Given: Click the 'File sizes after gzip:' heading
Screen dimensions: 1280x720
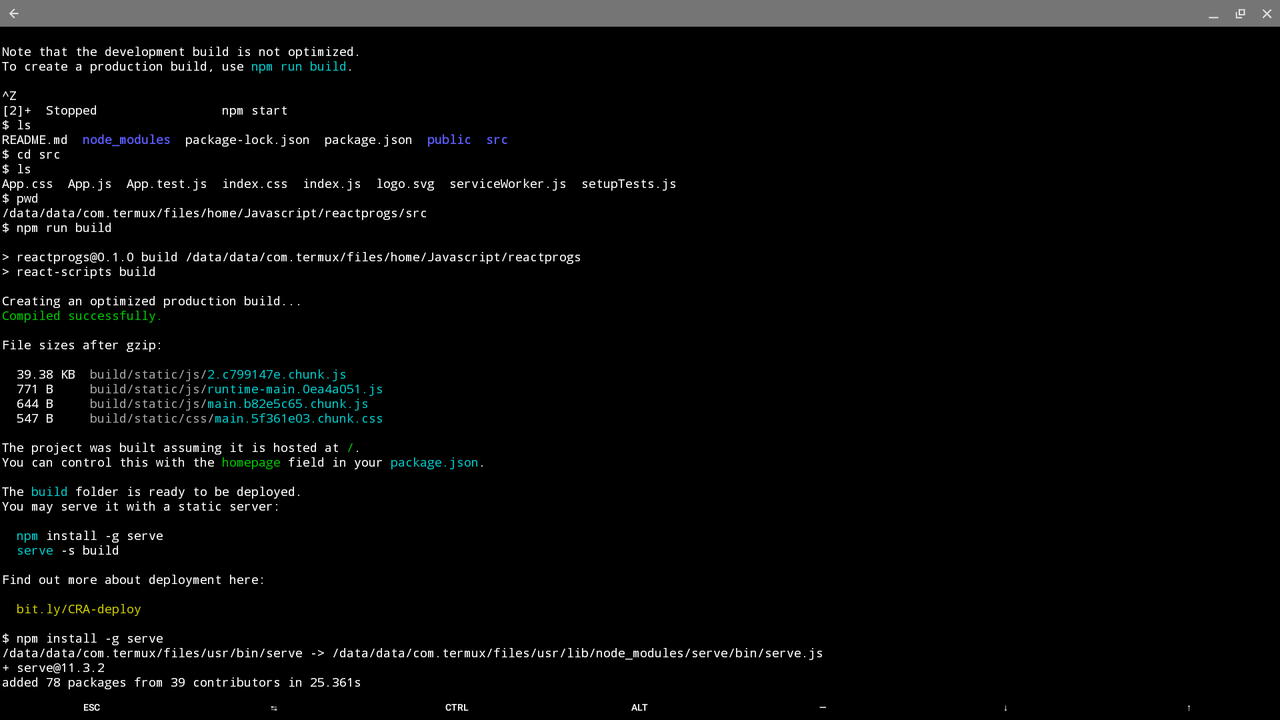Looking at the screenshot, I should coord(82,345).
